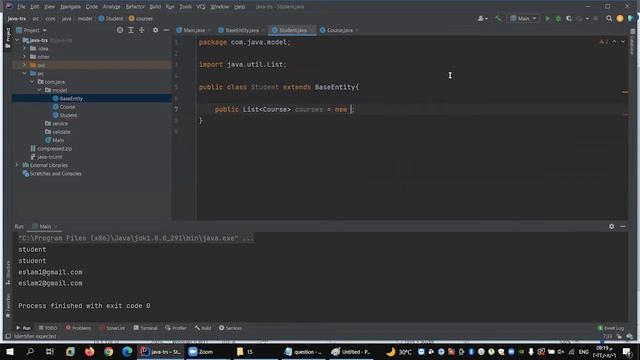Open the Structure side panel tab
This screenshot has height=360, width=640.
click(x=8, y=273)
